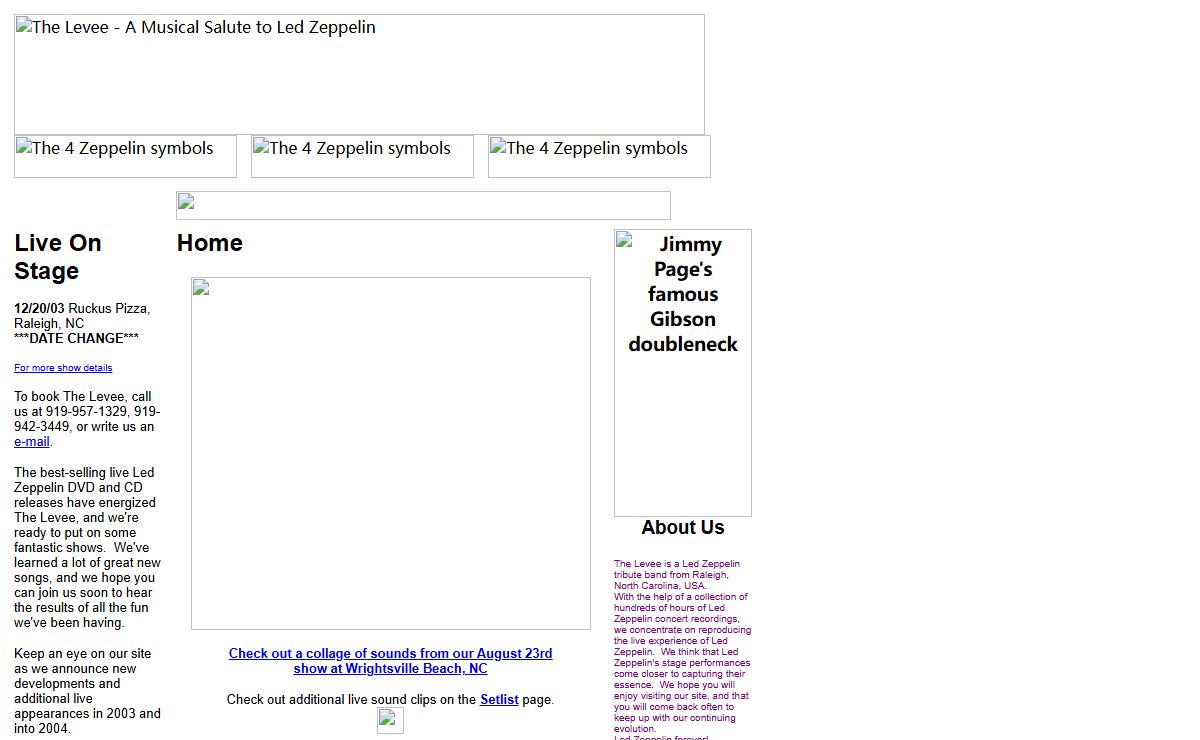1200x740 pixels.
Task: Click the 'Home' heading
Action: pos(210,243)
